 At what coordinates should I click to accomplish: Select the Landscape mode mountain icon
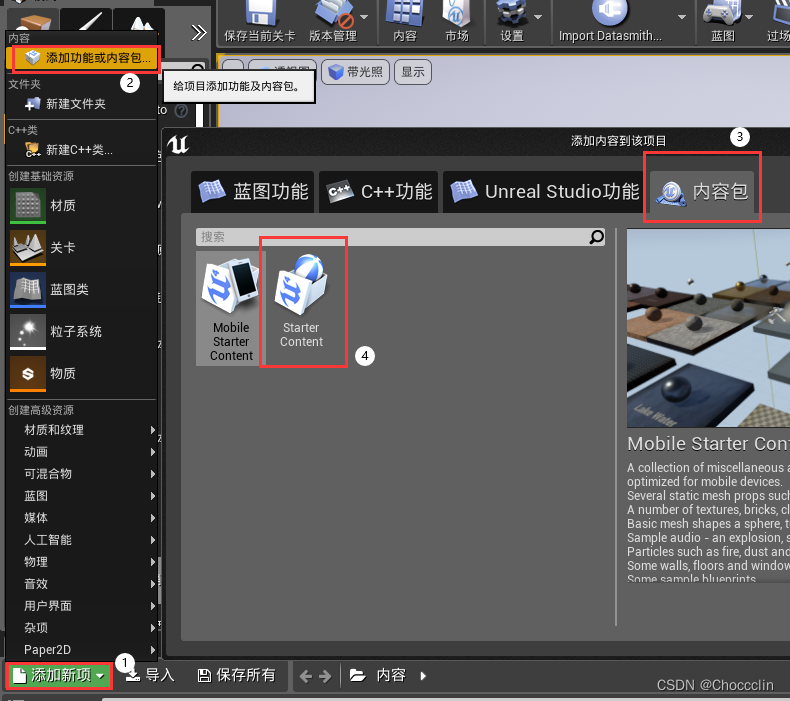click(140, 21)
